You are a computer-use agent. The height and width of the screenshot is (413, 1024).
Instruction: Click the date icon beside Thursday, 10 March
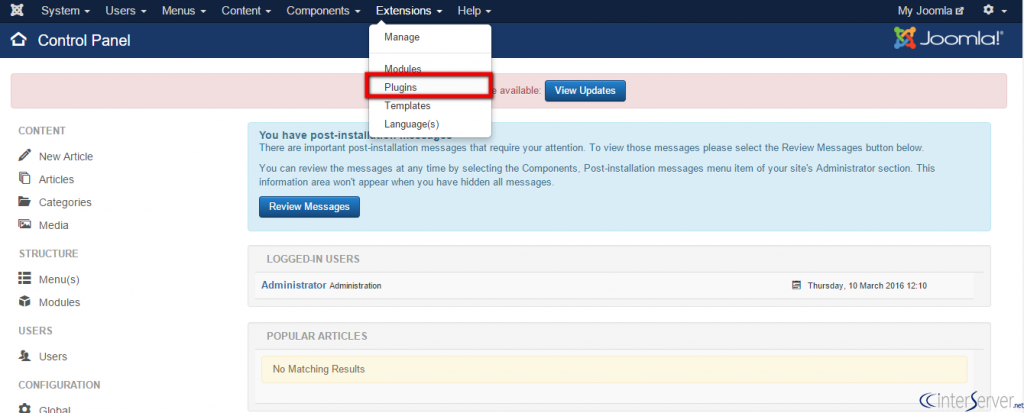tap(796, 285)
